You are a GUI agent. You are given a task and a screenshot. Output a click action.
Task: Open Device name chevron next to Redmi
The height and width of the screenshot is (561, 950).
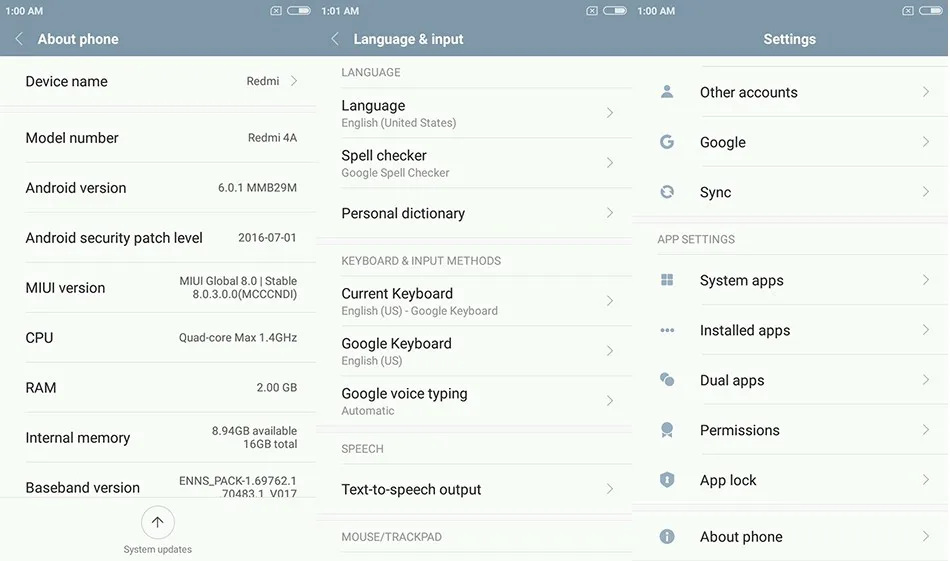(294, 81)
